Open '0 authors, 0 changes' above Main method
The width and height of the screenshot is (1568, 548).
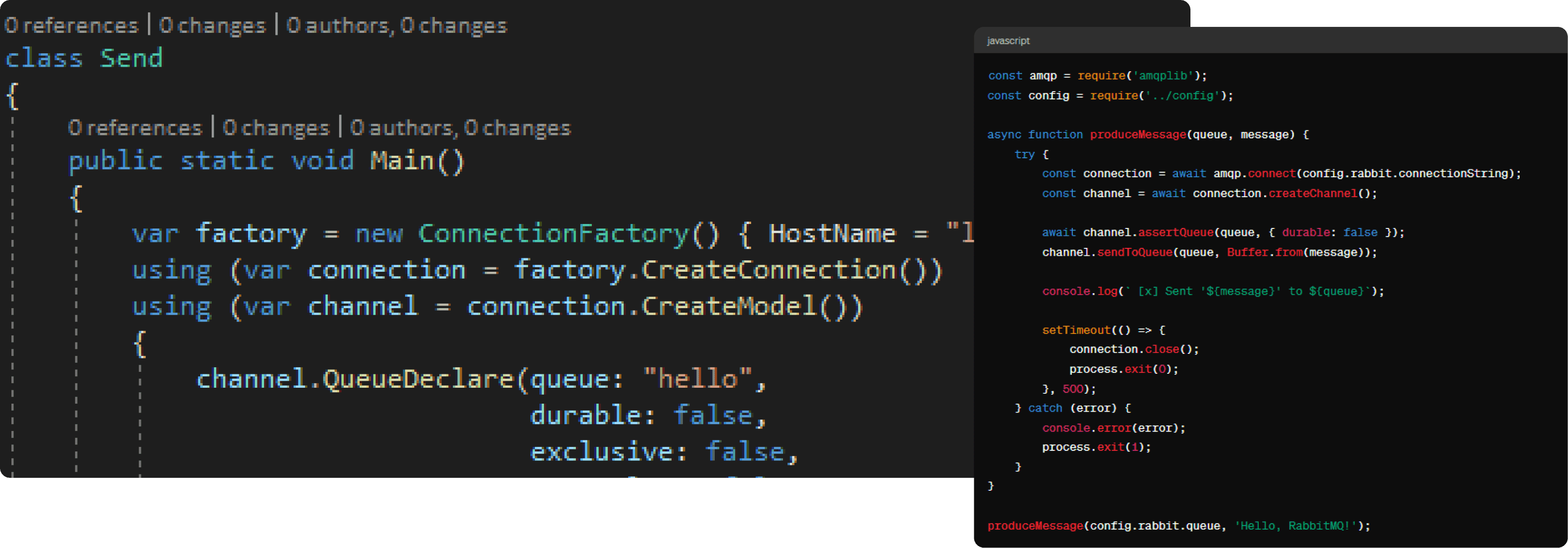tap(460, 128)
